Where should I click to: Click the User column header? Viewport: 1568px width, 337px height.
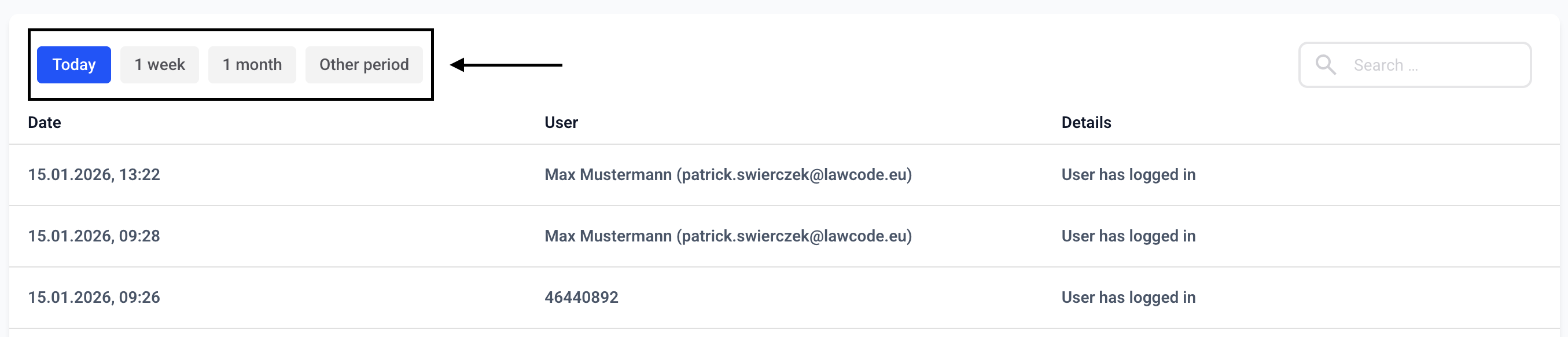(561, 123)
